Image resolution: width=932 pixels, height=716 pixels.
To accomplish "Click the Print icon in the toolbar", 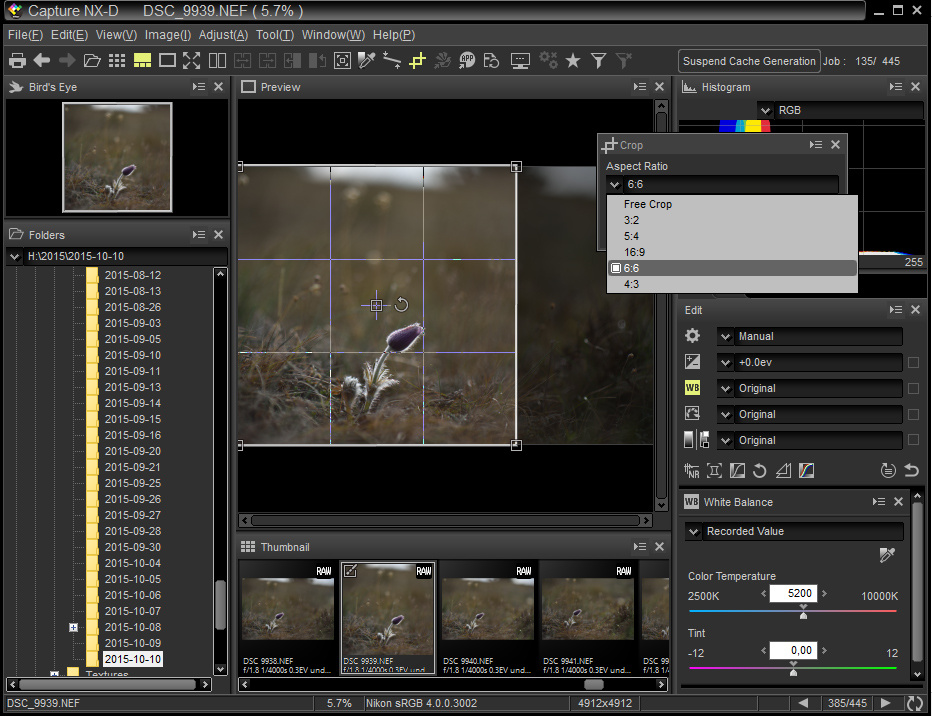I will click(x=17, y=61).
